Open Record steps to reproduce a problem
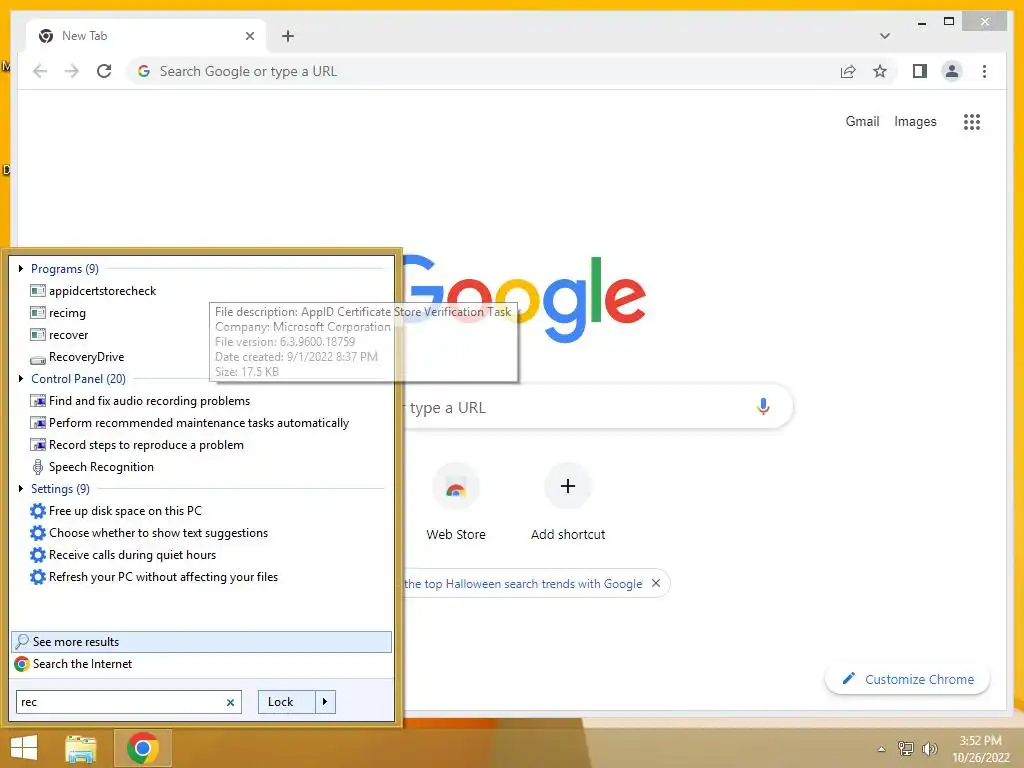Viewport: 1024px width, 768px height. point(137,445)
